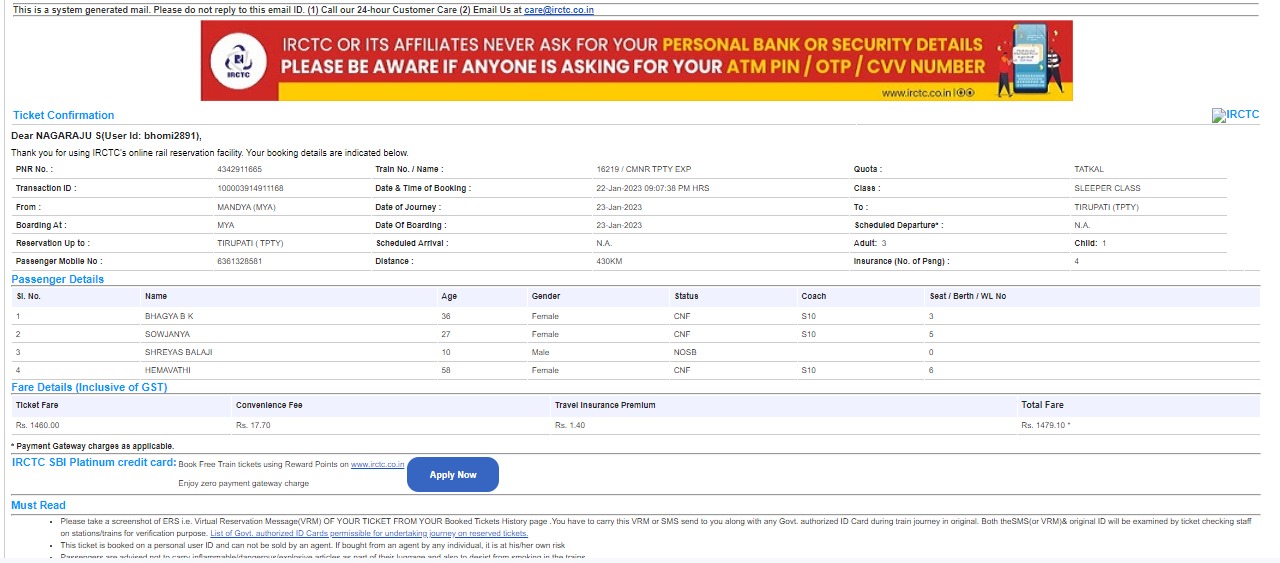1280x563 pixels.
Task: Click the broken IRCTC image icon
Action: tap(1235, 115)
